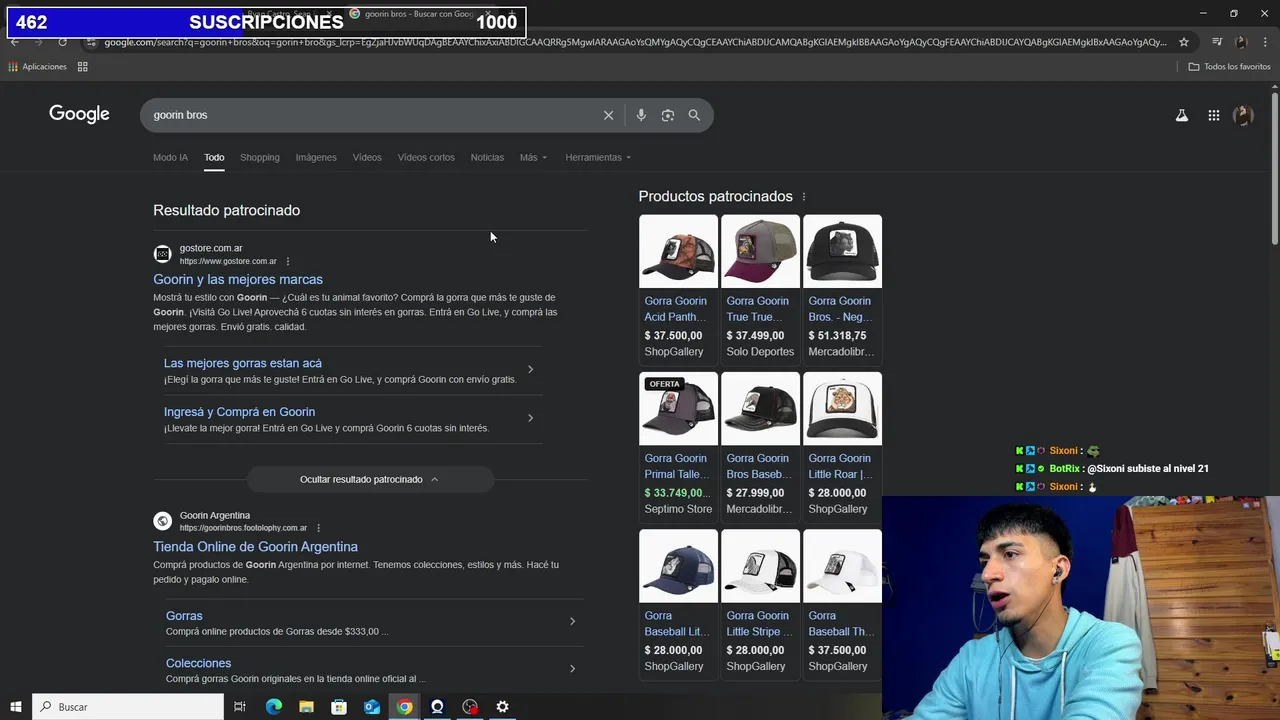This screenshot has width=1280, height=720.
Task: Open Gorra Goorin Little Stripe product thumbnail
Action: tap(760, 566)
